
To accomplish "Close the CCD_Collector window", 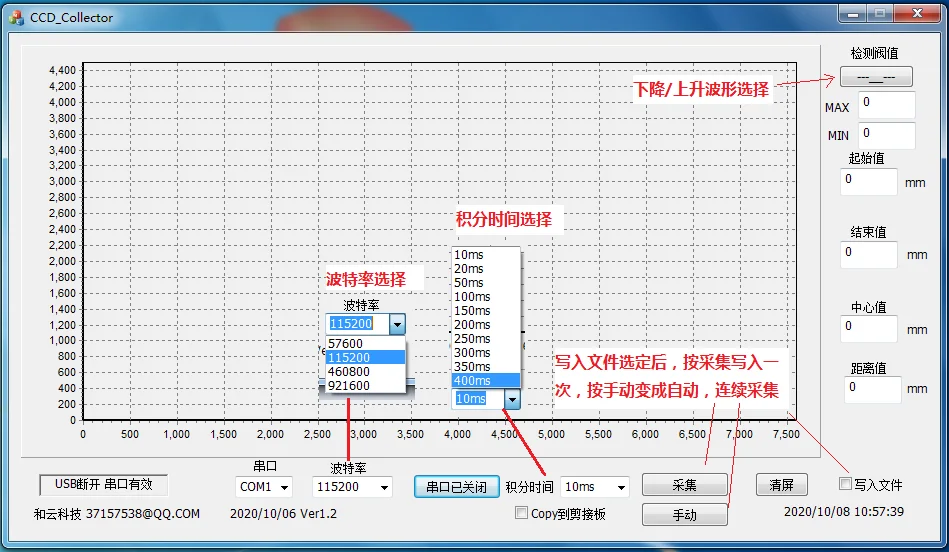I will pyautogui.click(x=917, y=13).
